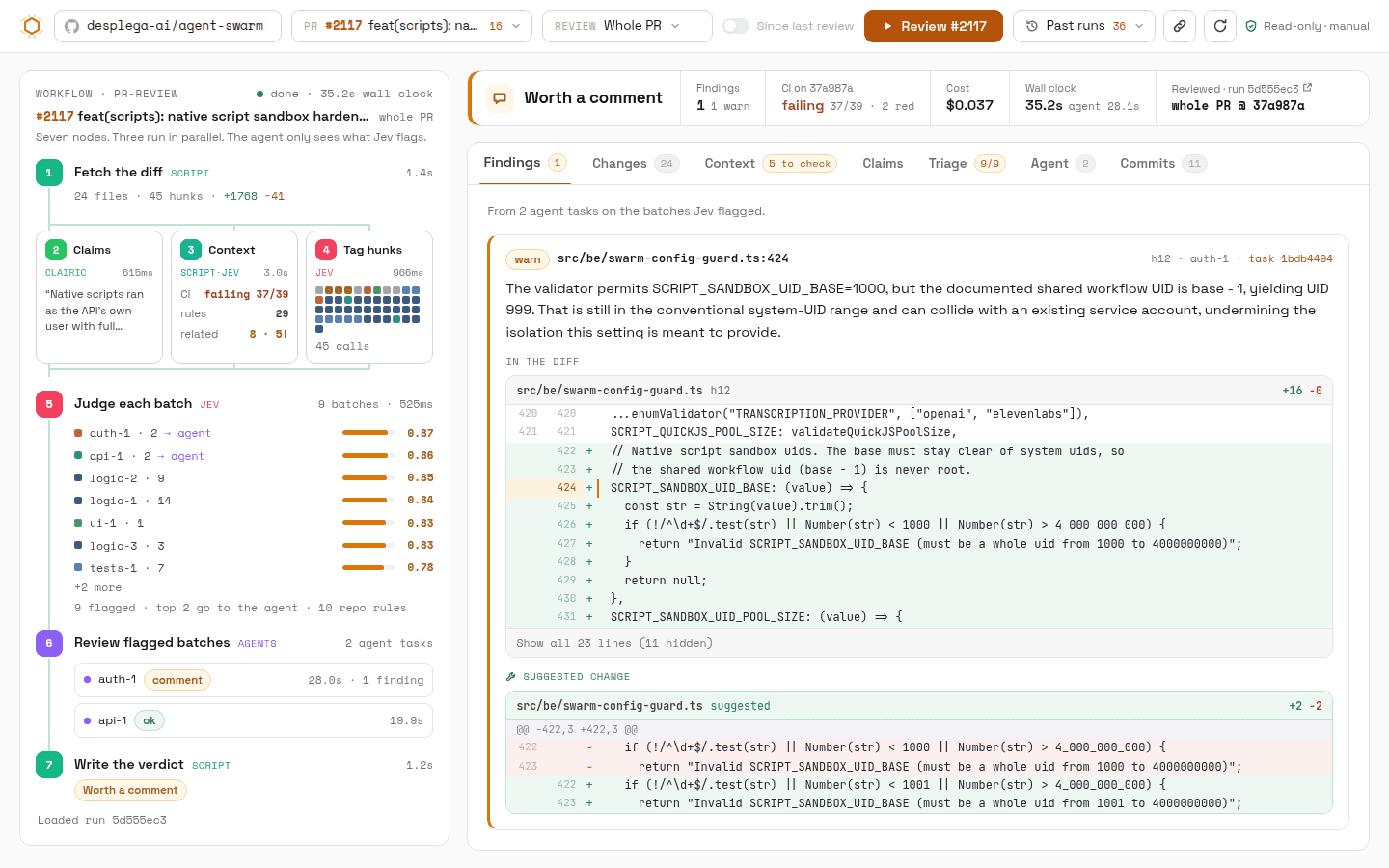The height and width of the screenshot is (868, 1389).
Task: Click the Worth a comment verdict pill
Action: tap(130, 790)
